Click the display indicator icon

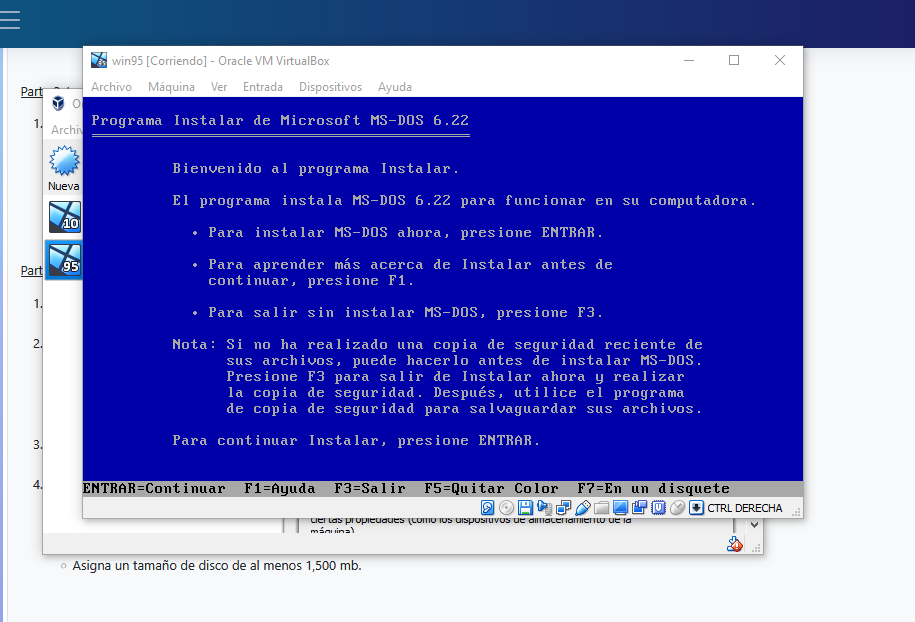click(620, 508)
